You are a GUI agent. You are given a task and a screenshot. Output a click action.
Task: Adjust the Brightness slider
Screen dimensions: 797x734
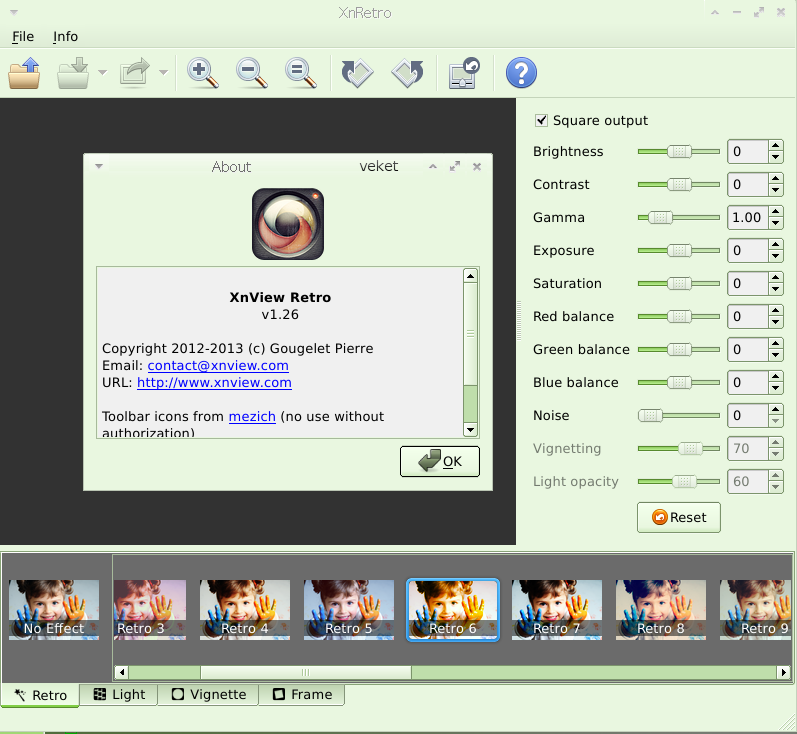tap(679, 151)
